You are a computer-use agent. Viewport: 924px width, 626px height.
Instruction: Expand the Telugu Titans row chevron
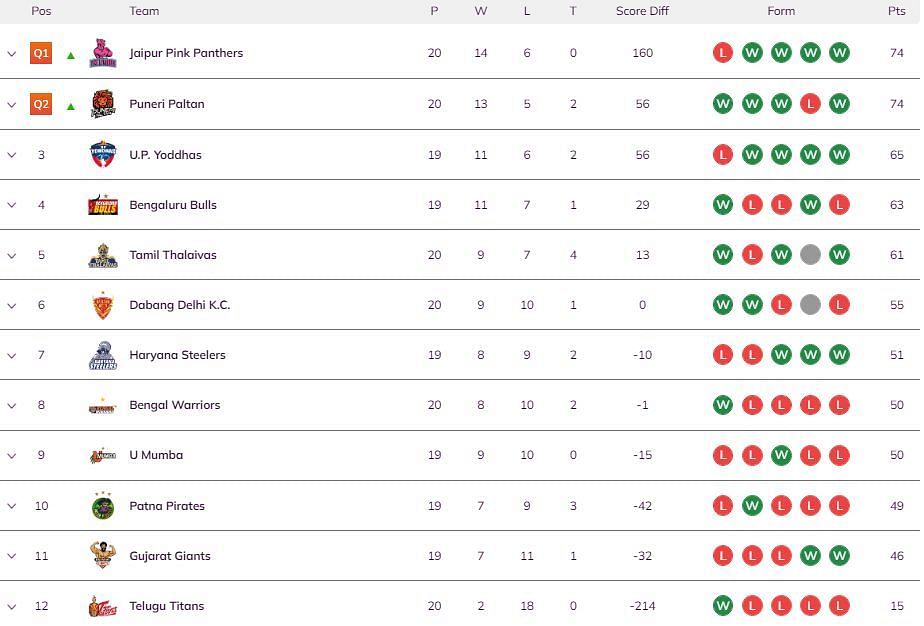pyautogui.click(x=12, y=607)
